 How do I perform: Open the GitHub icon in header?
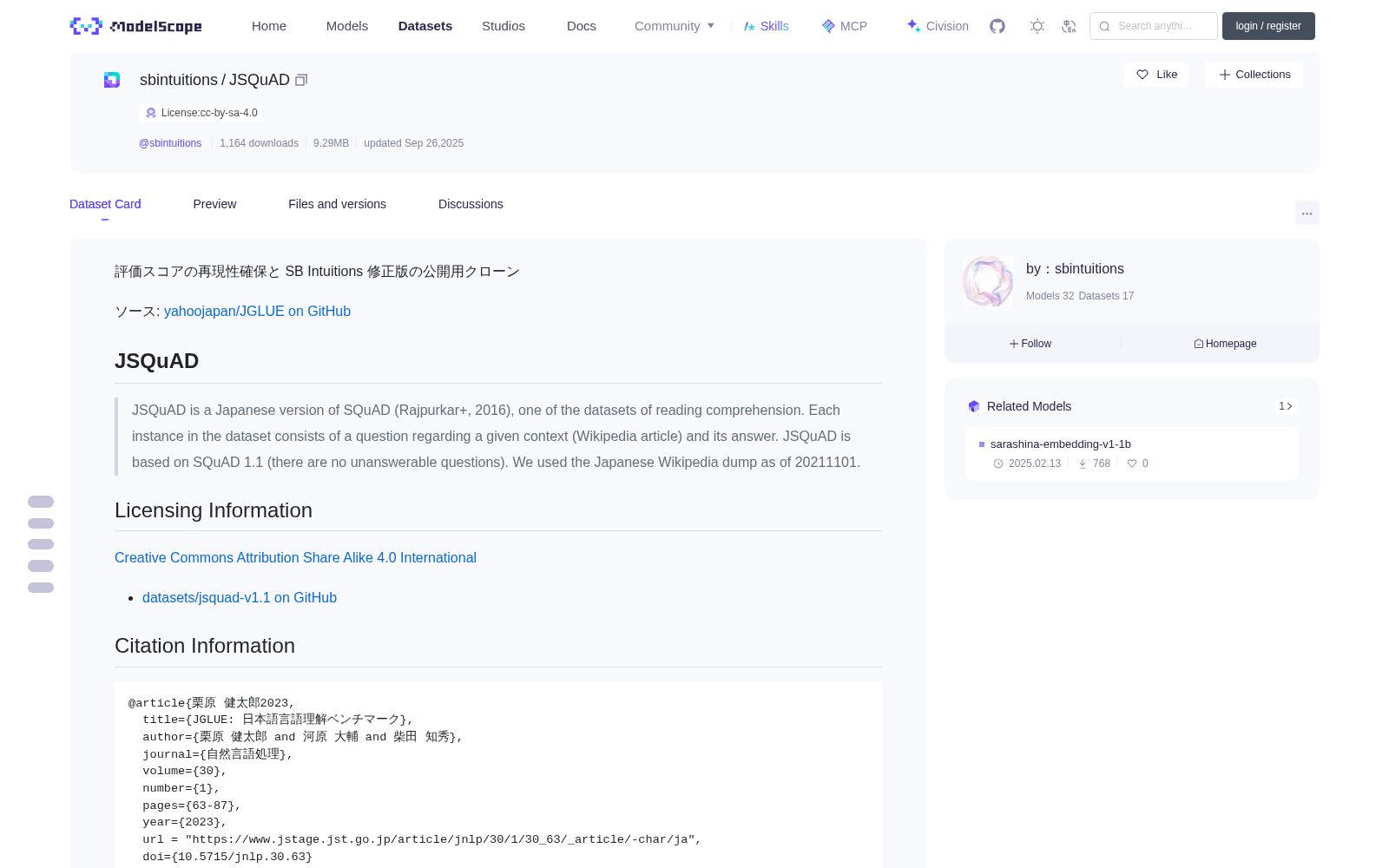pos(997,26)
